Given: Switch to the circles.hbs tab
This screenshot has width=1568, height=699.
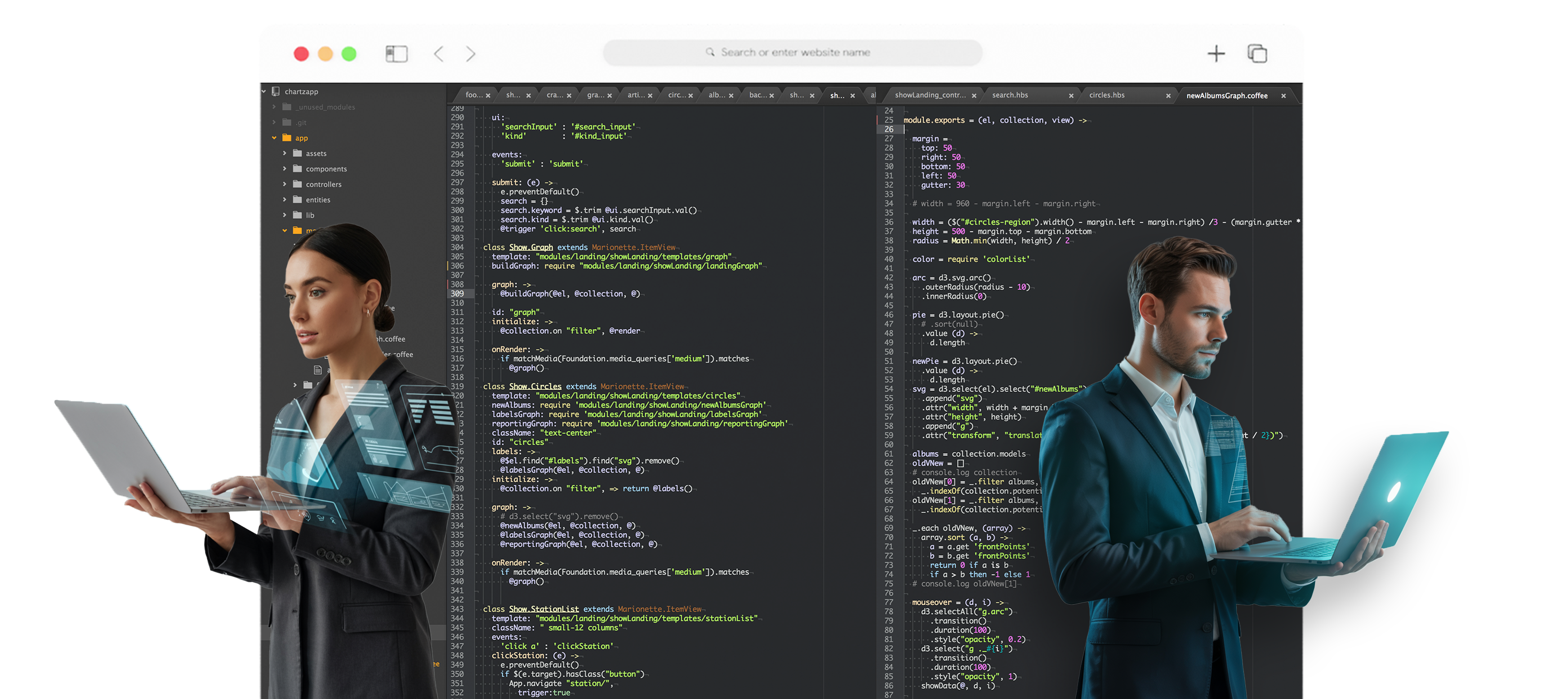Looking at the screenshot, I should pyautogui.click(x=1107, y=95).
